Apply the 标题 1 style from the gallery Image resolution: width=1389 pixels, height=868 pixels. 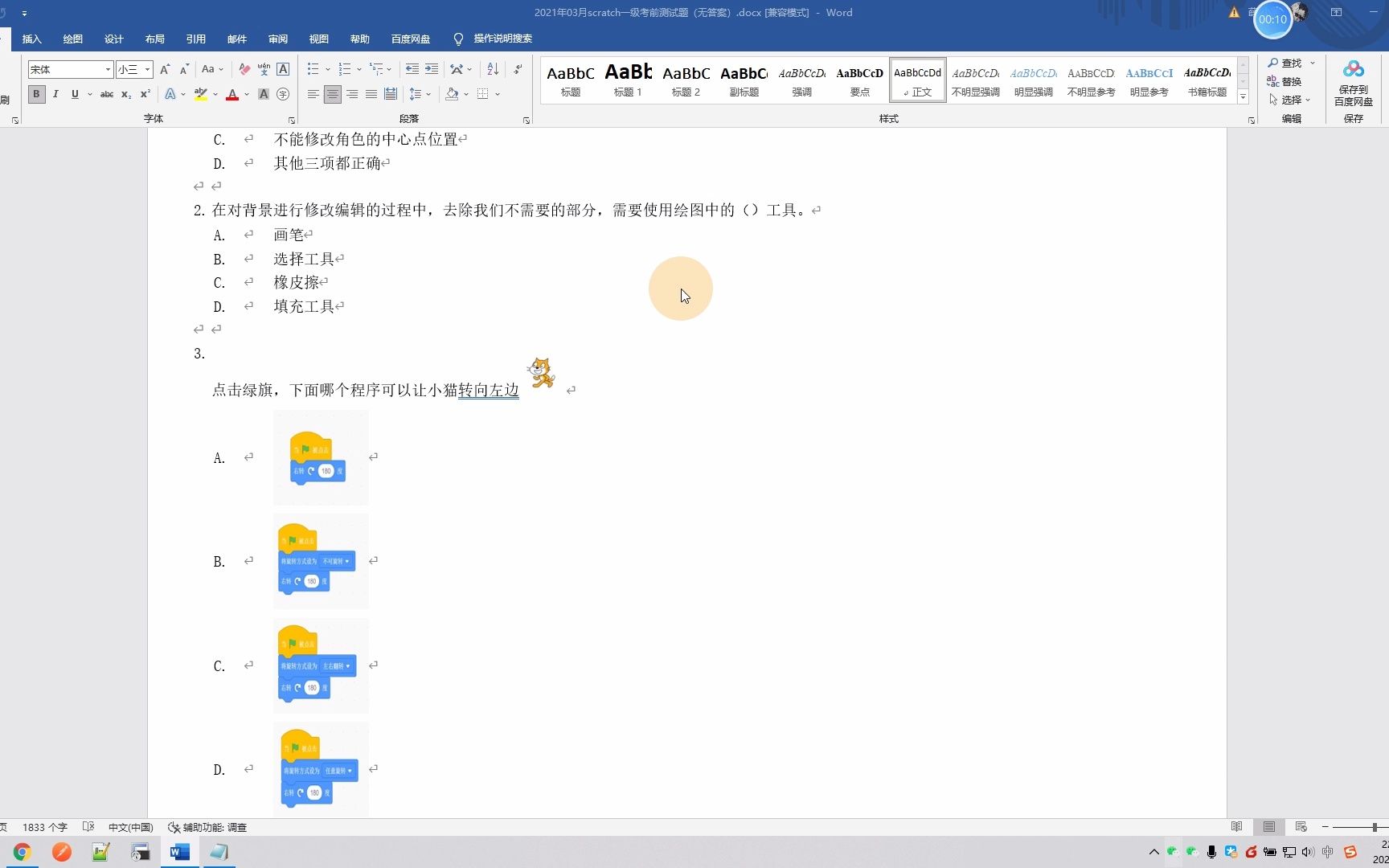pos(628,78)
